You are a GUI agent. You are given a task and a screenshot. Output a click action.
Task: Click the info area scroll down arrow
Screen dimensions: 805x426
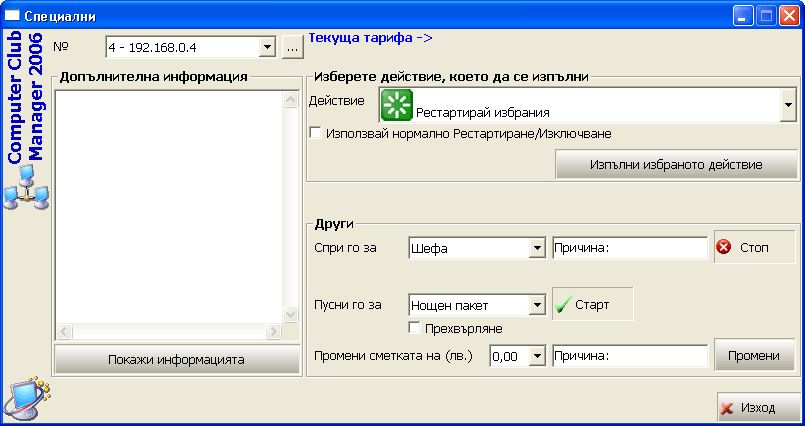tap(291, 314)
